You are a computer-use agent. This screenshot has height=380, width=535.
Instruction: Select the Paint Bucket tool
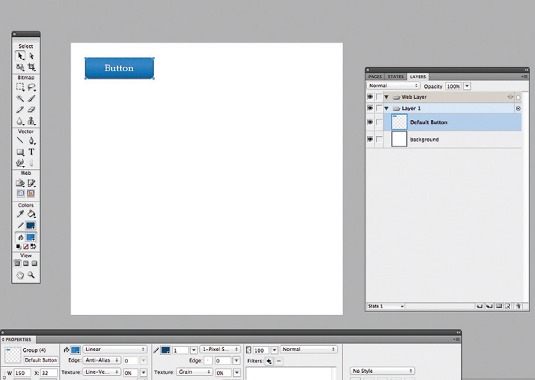coord(31,214)
